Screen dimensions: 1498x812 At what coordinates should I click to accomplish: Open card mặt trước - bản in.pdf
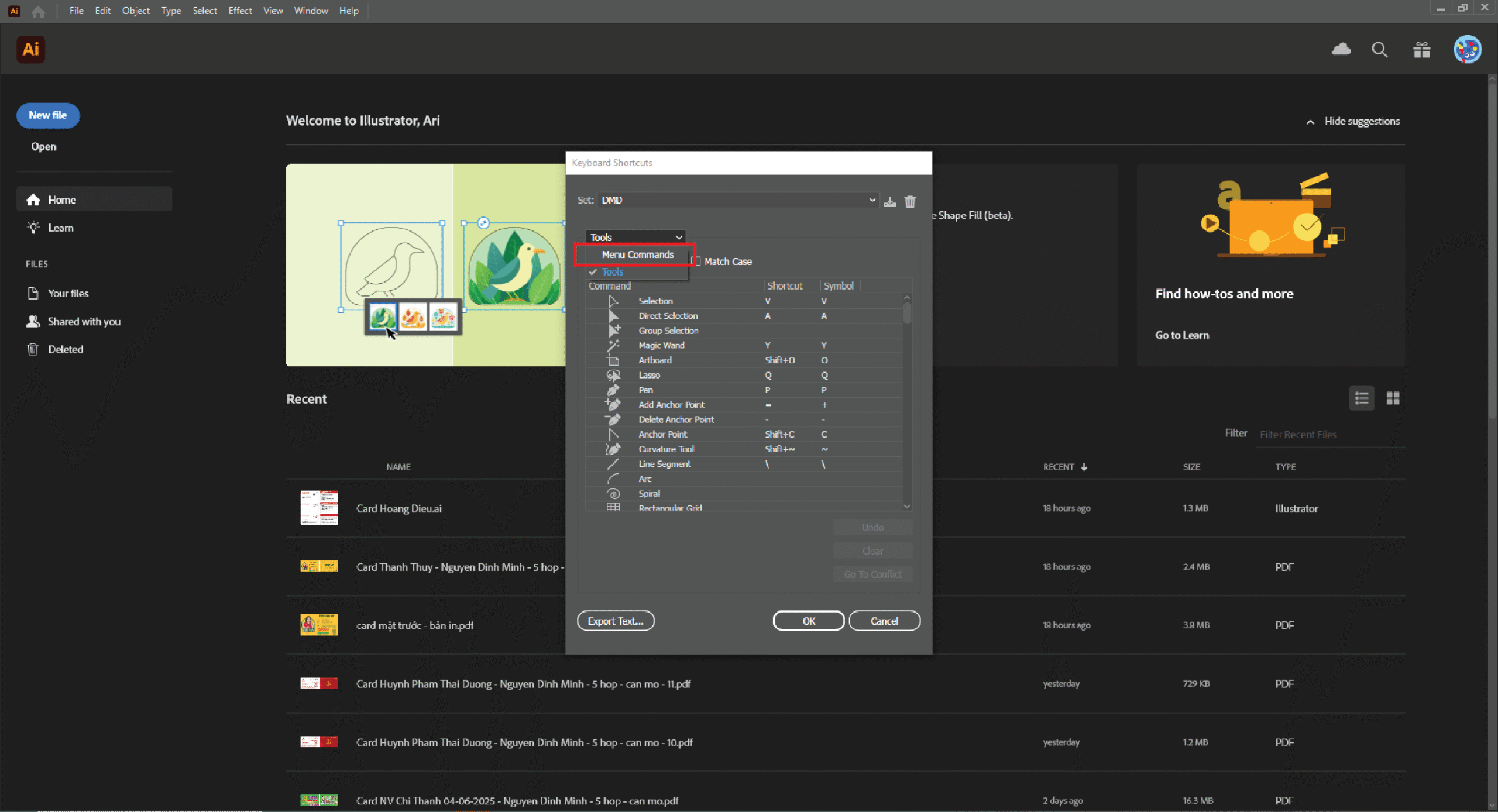pyautogui.click(x=415, y=625)
